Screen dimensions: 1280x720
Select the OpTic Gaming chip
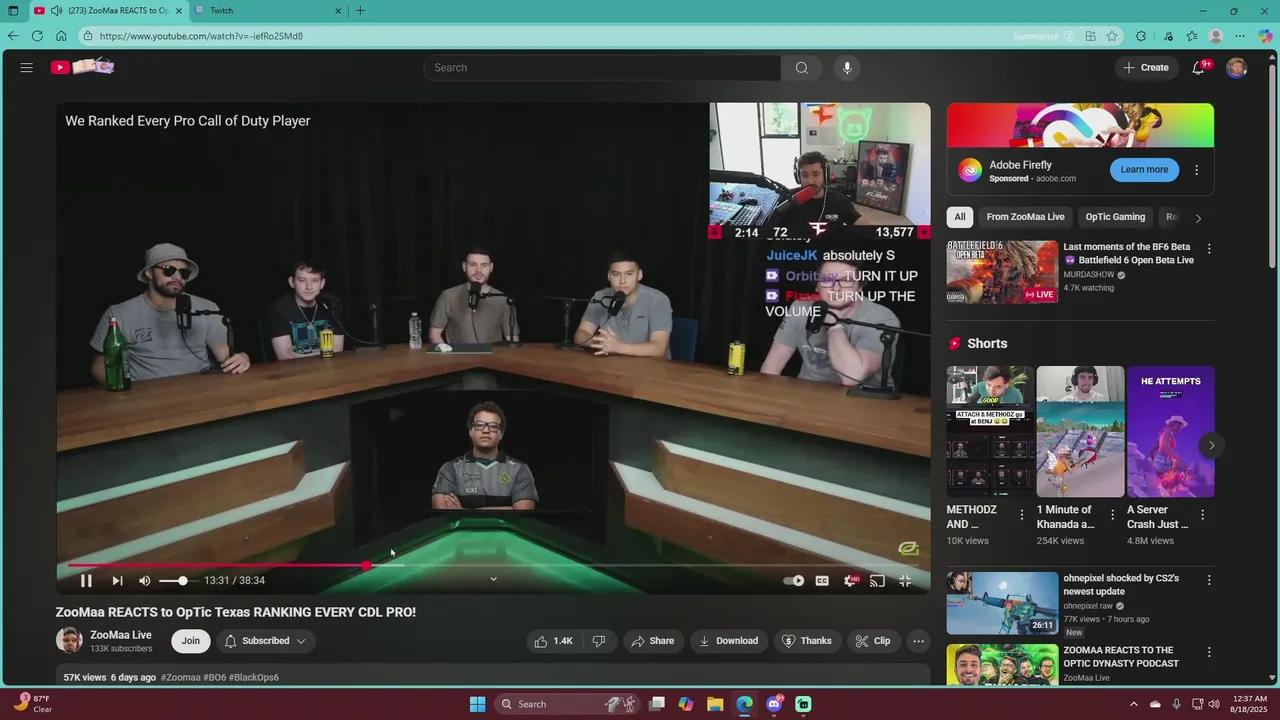pos(1115,217)
